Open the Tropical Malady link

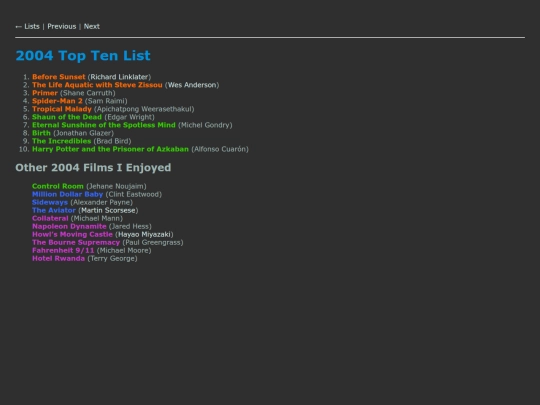[62, 109]
